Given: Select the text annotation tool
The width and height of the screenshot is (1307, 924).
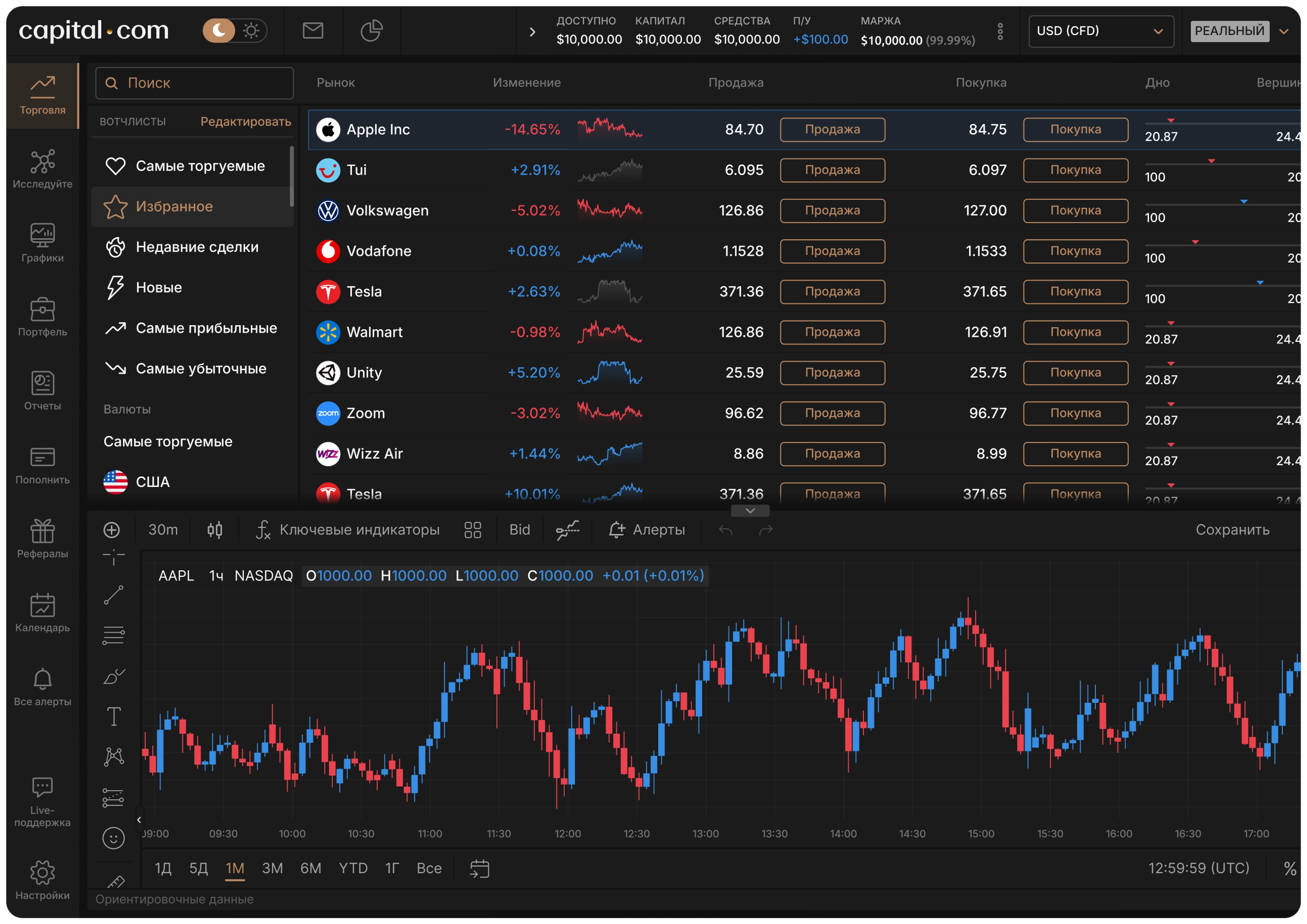Looking at the screenshot, I should pos(113,717).
